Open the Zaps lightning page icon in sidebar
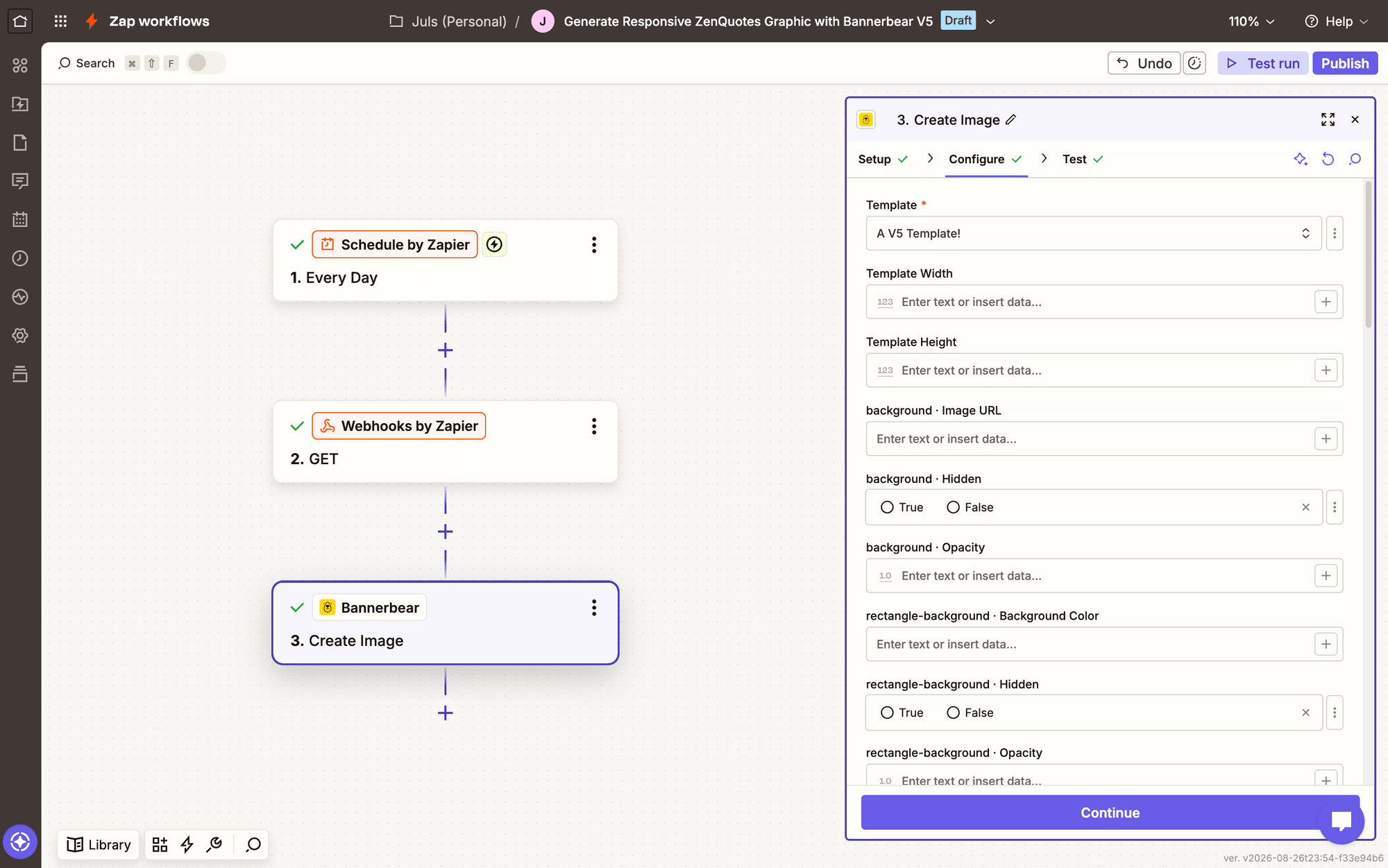 point(20,104)
